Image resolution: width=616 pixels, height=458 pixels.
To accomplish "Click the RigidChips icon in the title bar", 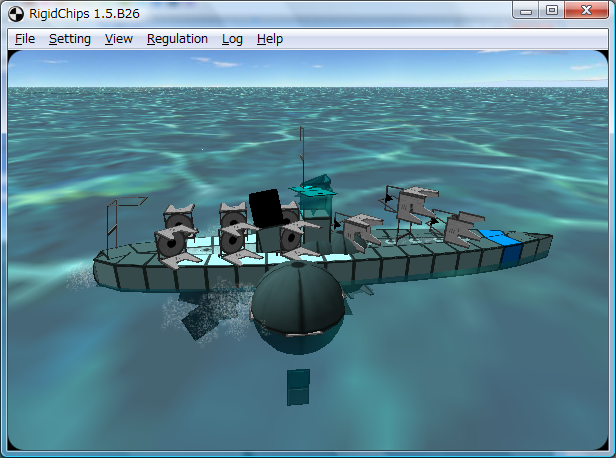I will click(14, 12).
